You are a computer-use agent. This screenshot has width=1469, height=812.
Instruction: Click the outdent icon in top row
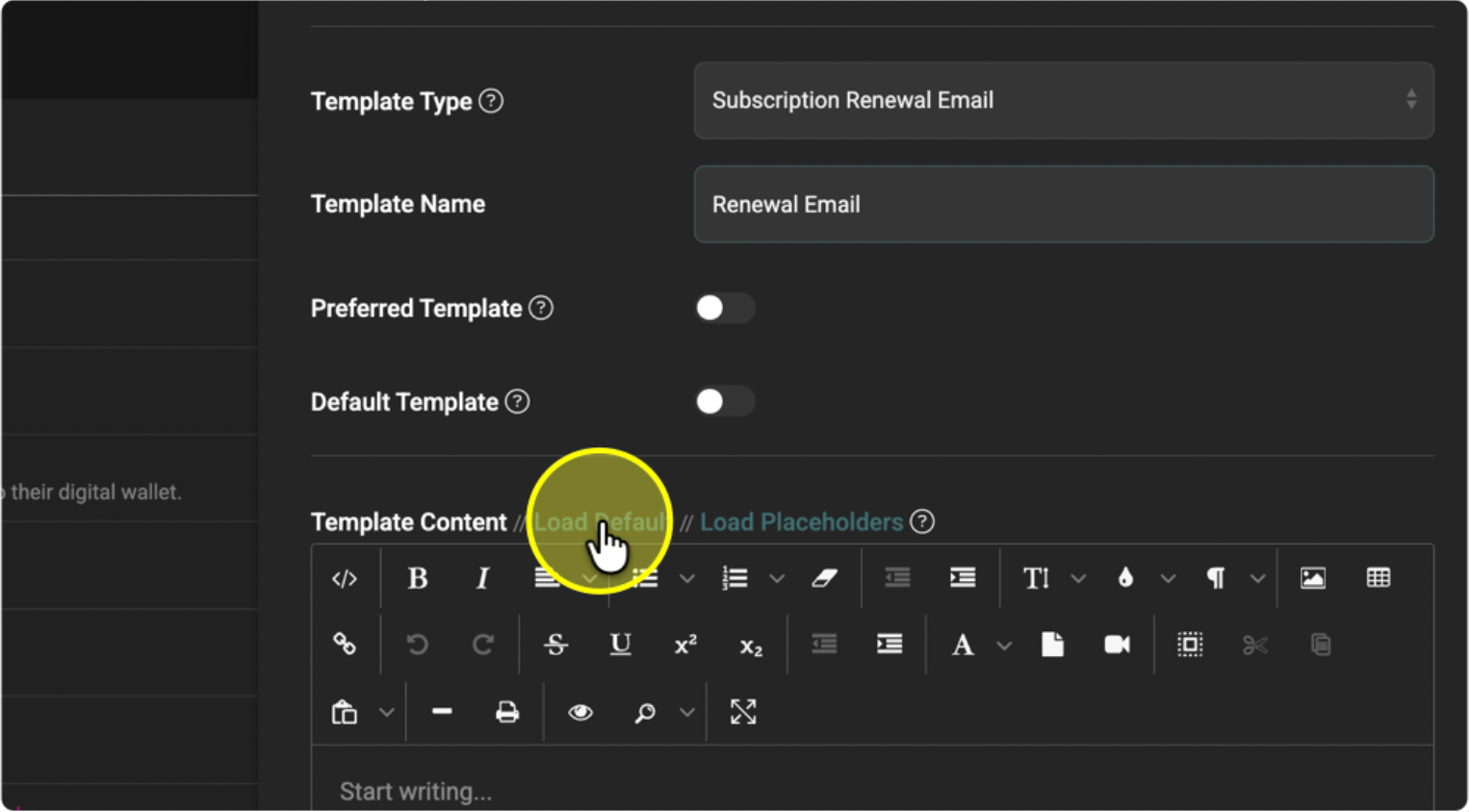coord(897,578)
